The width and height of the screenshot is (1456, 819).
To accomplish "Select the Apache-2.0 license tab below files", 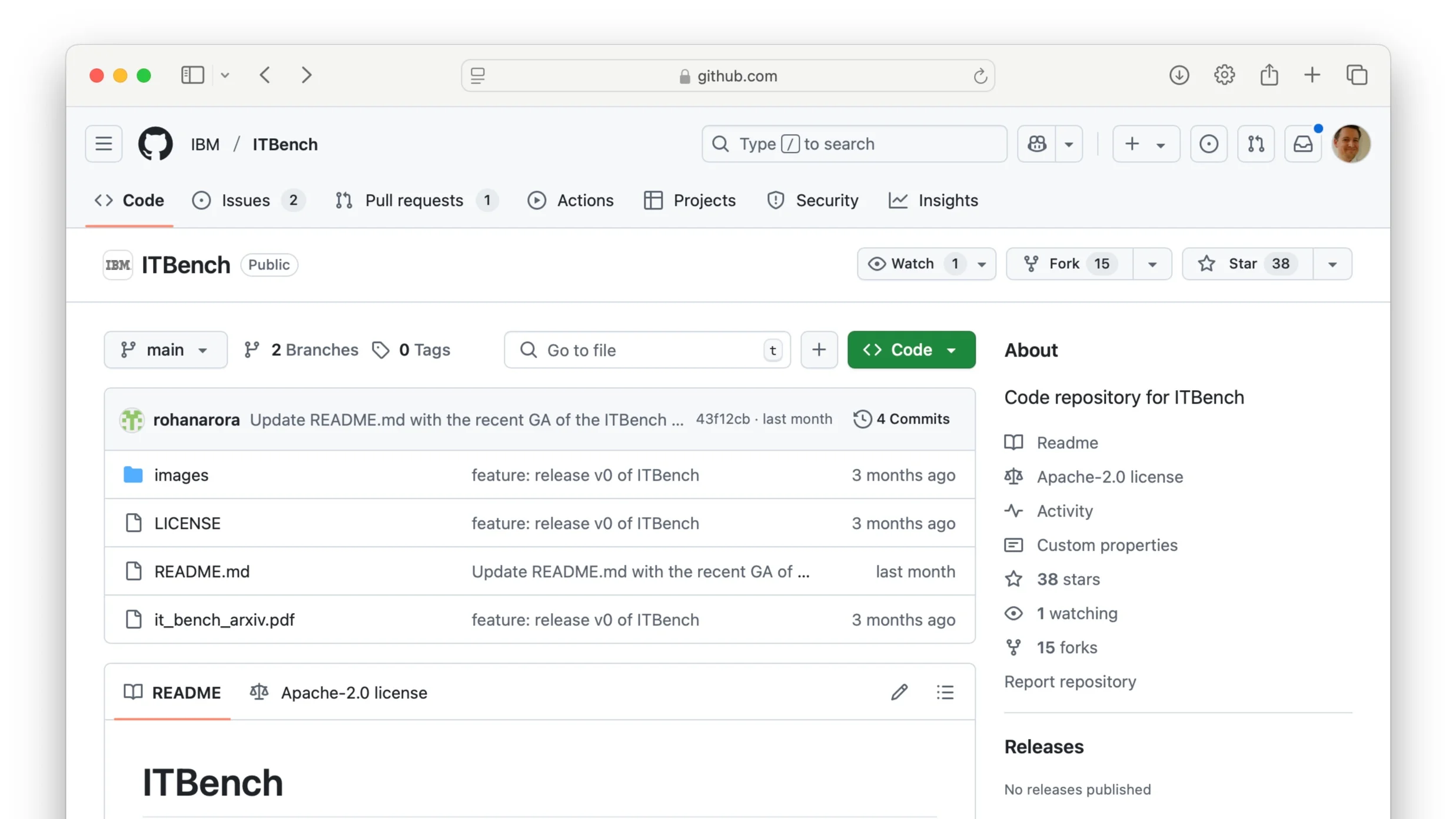I will pos(338,692).
